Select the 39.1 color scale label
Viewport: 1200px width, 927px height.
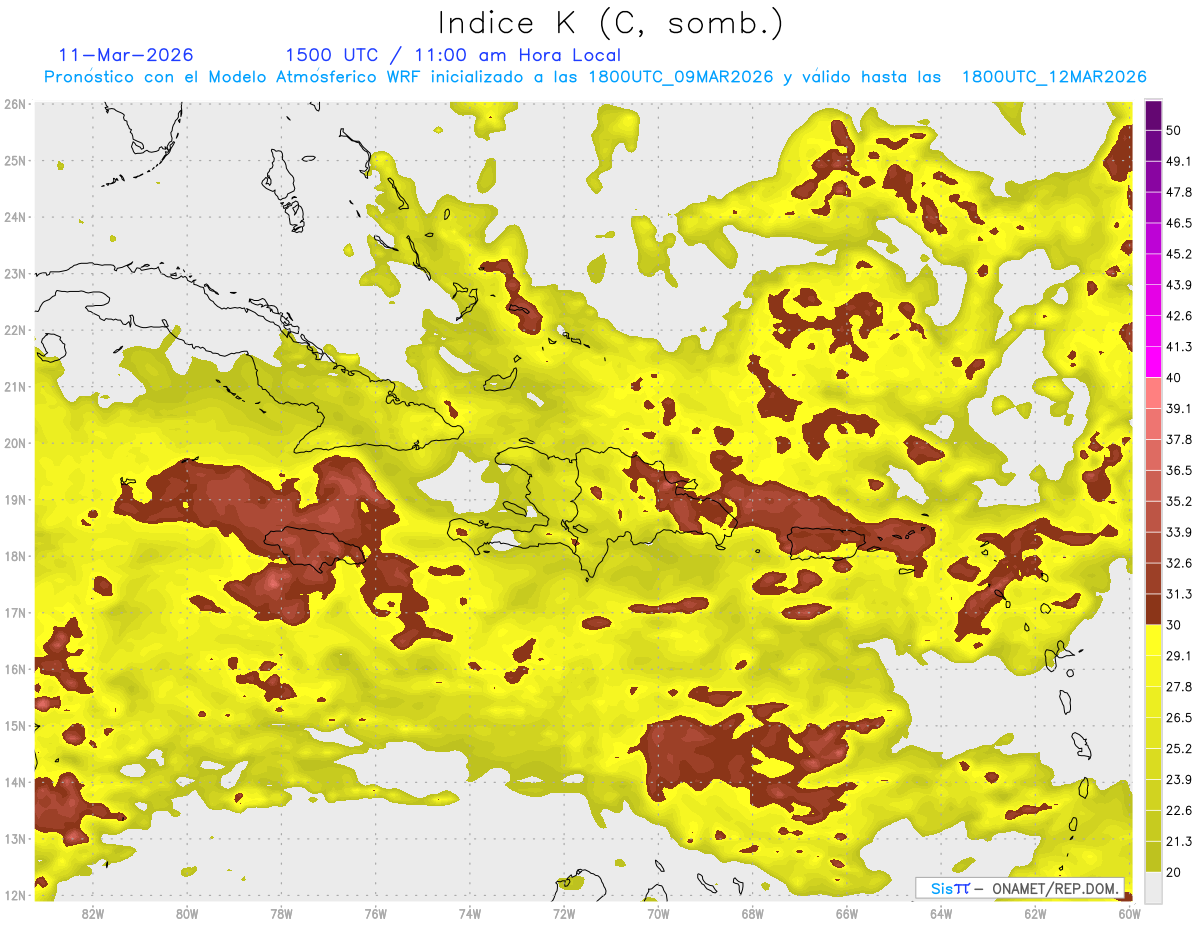coord(1178,409)
